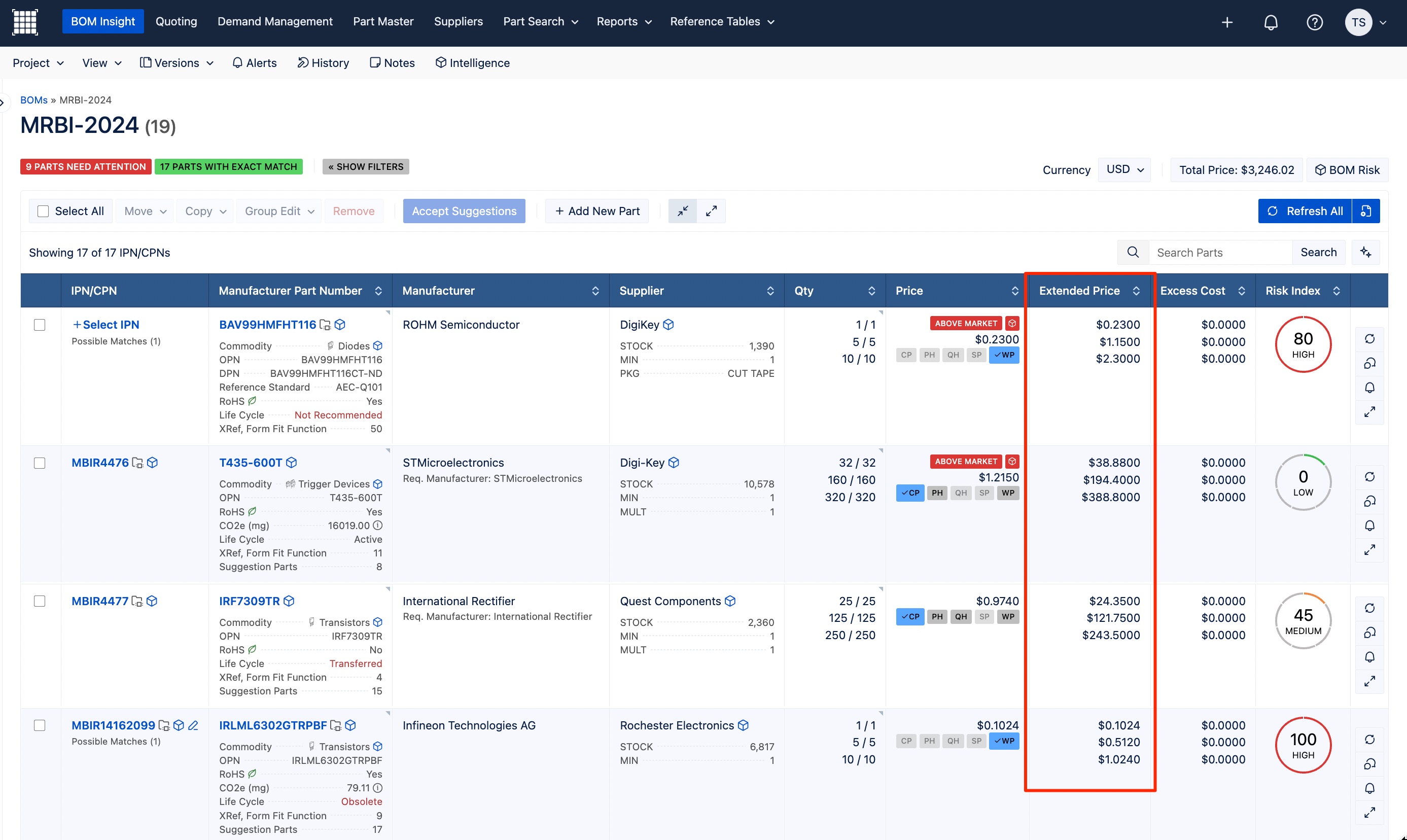This screenshot has width=1407, height=840.
Task: Tick the checkbox for the BAV99HMFHT116 row
Action: (40, 324)
